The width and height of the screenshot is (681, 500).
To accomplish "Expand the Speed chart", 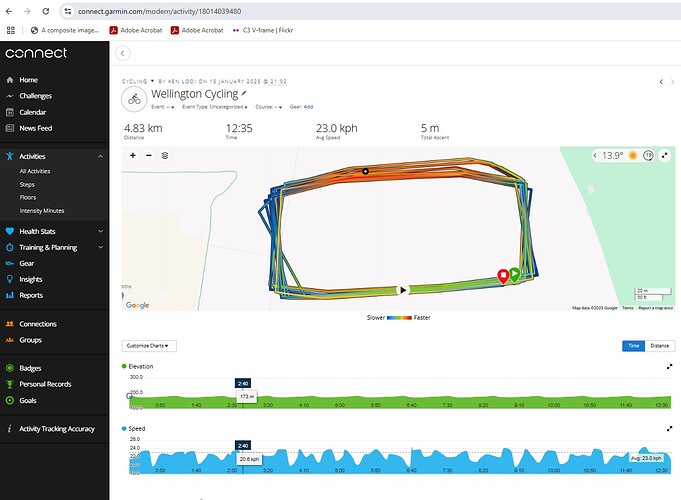I will point(669,429).
